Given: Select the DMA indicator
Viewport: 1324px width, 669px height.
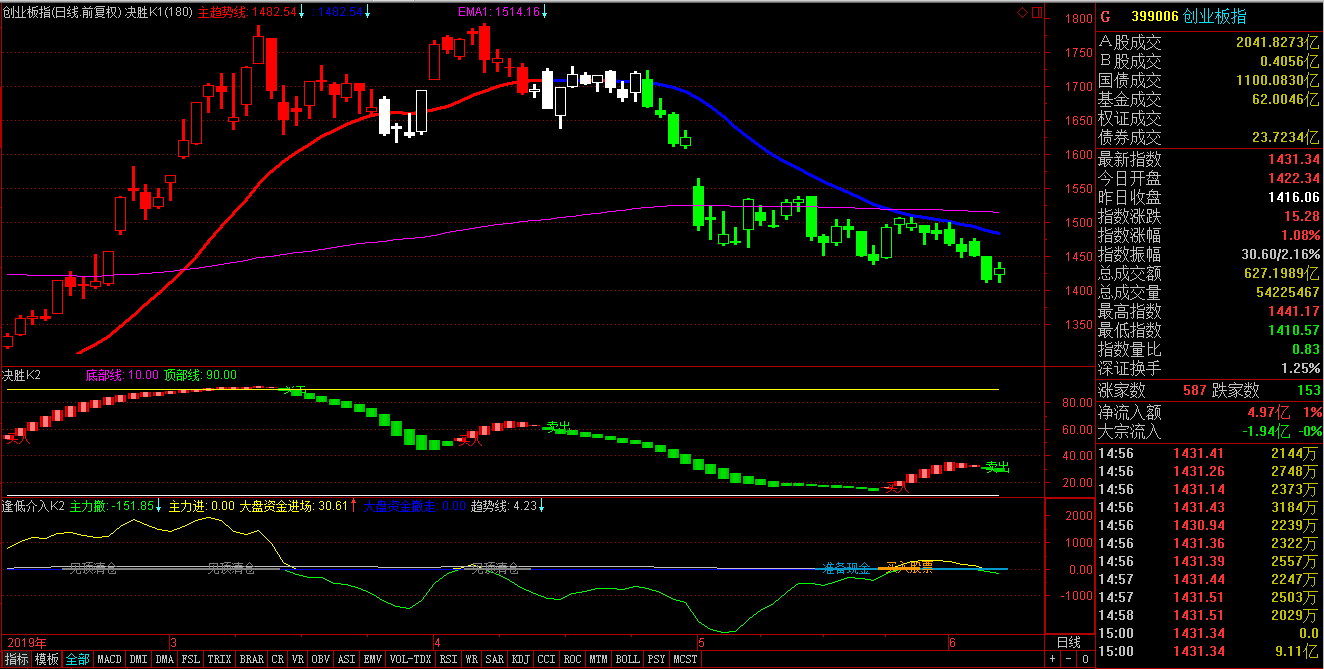Looking at the screenshot, I should pyautogui.click(x=165, y=660).
